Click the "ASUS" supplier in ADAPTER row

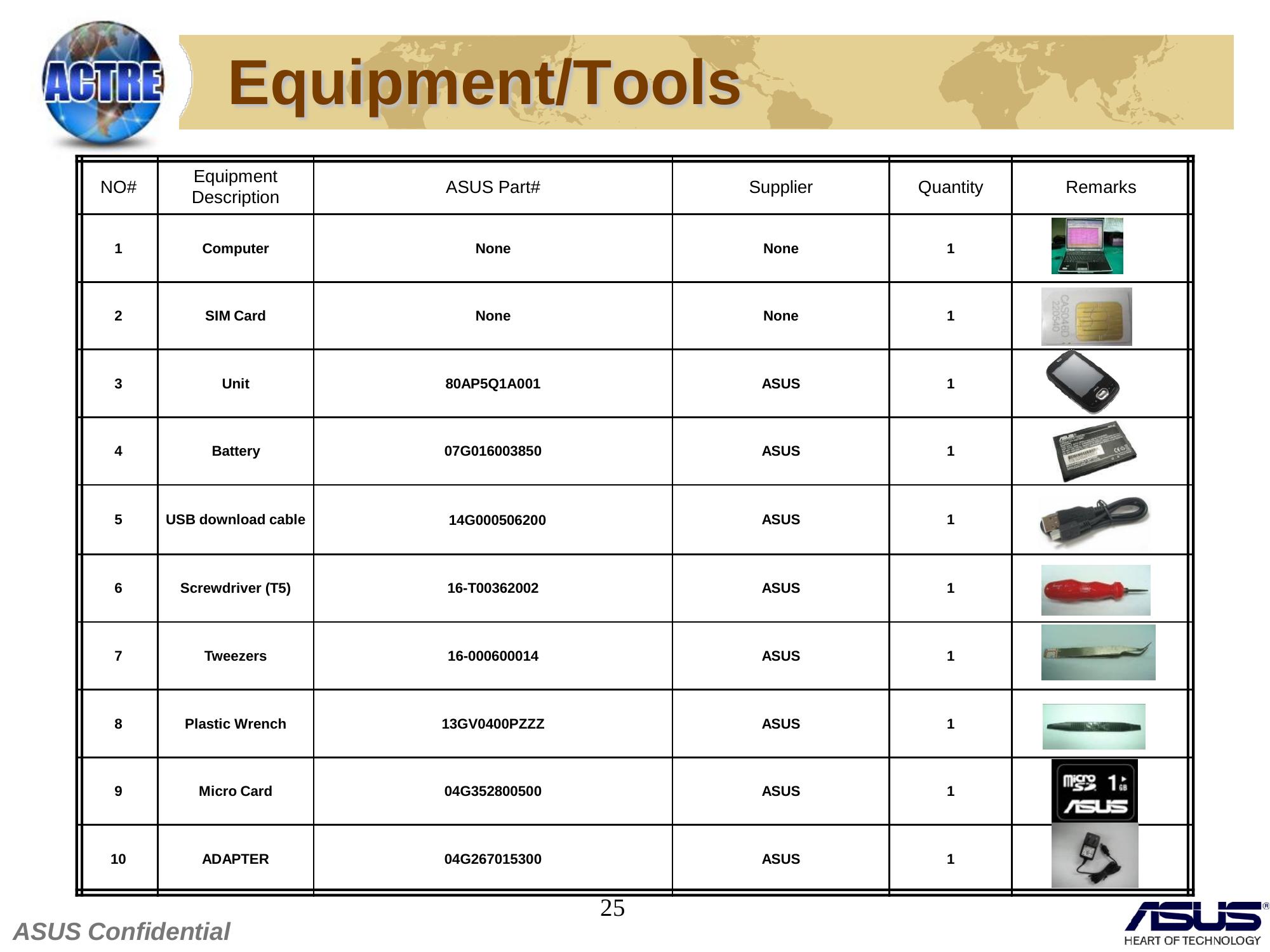780,859
